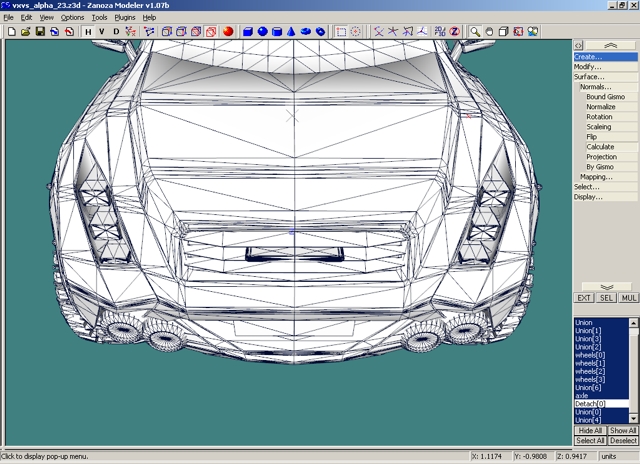
Task: Open the Tools menu
Action: point(99,17)
